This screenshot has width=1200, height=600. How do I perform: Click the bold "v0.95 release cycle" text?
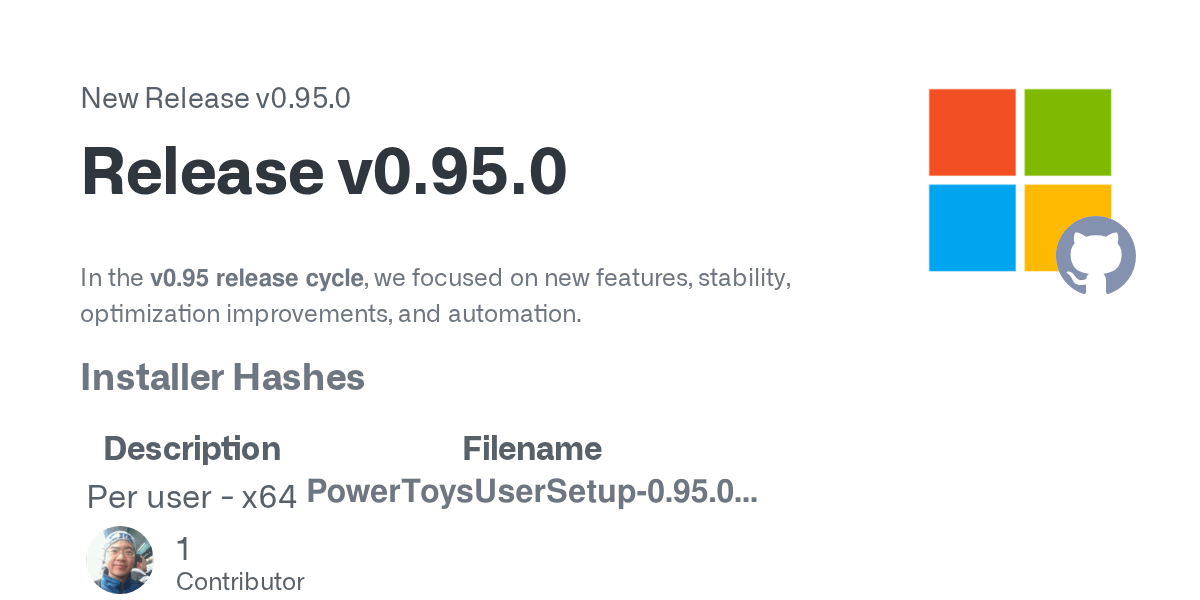tap(256, 277)
